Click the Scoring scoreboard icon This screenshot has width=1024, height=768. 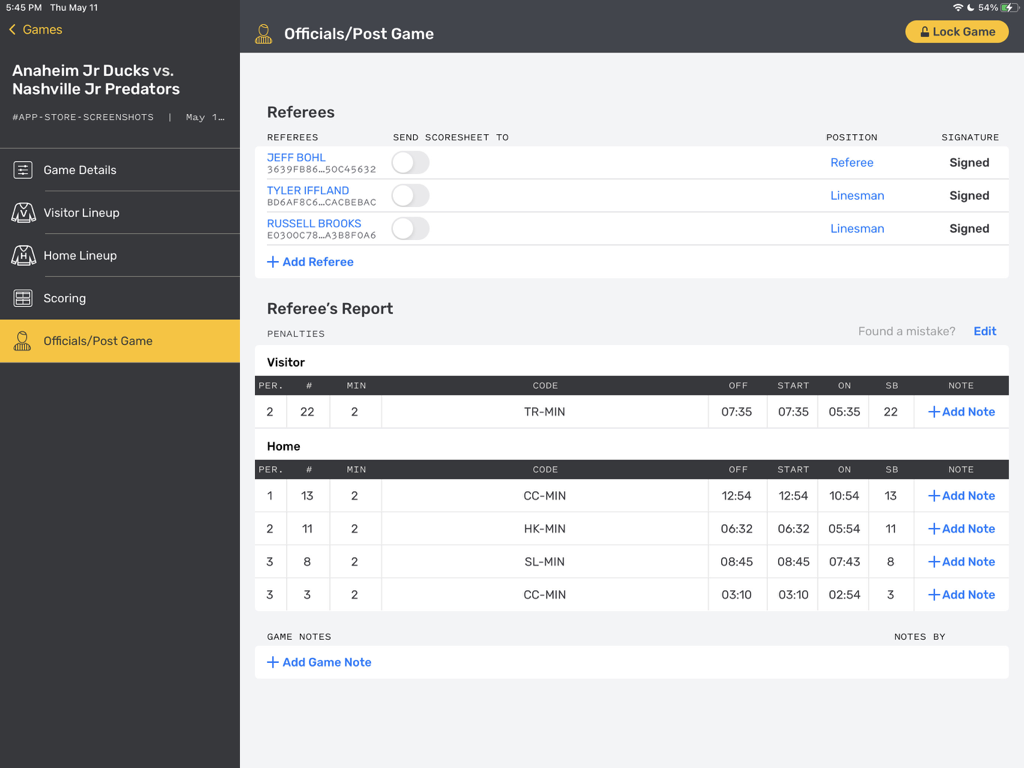click(x=22, y=297)
